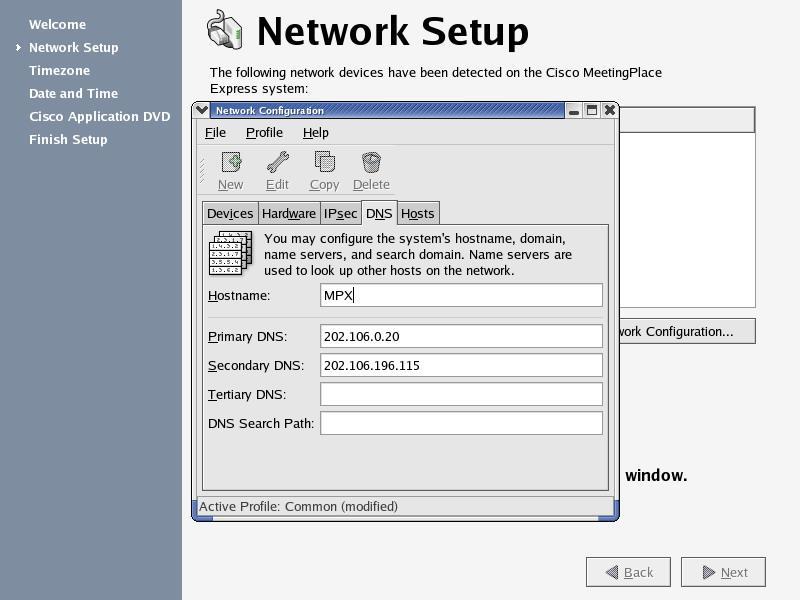This screenshot has height=600, width=800.
Task: Open the Profile menu
Action: pos(264,133)
